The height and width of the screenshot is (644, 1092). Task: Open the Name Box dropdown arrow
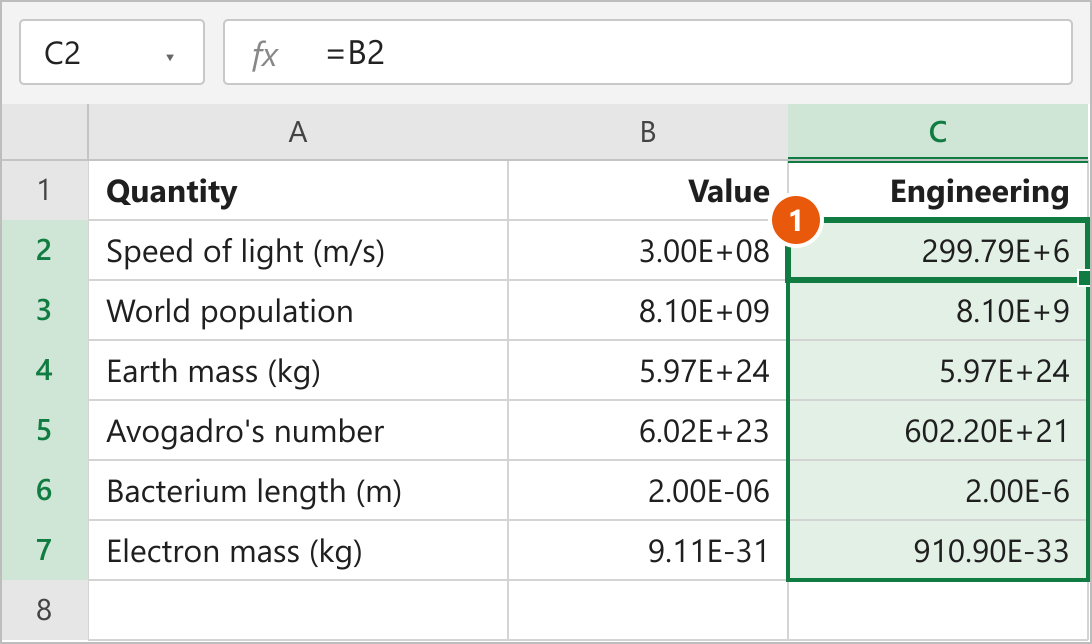(x=169, y=57)
